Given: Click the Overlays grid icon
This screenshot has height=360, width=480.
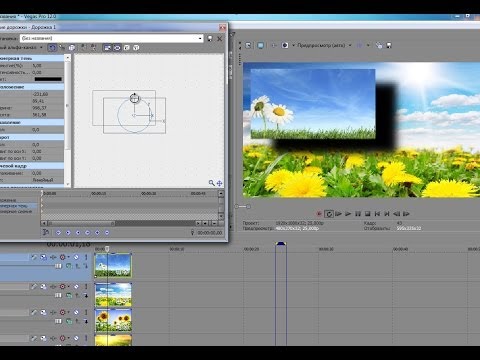Looking at the screenshot, I should (360, 45).
